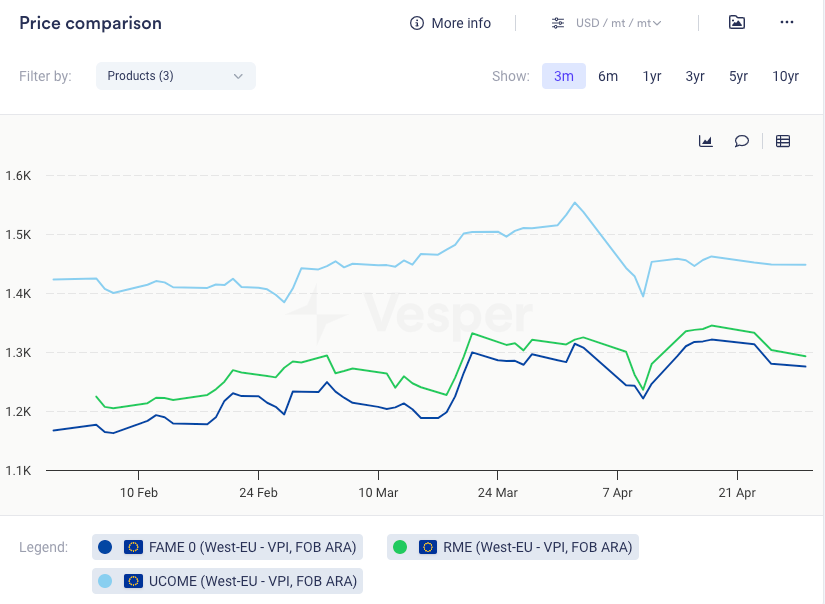Click the info circle icon beside More info
The image size is (825, 604).
coord(417,23)
